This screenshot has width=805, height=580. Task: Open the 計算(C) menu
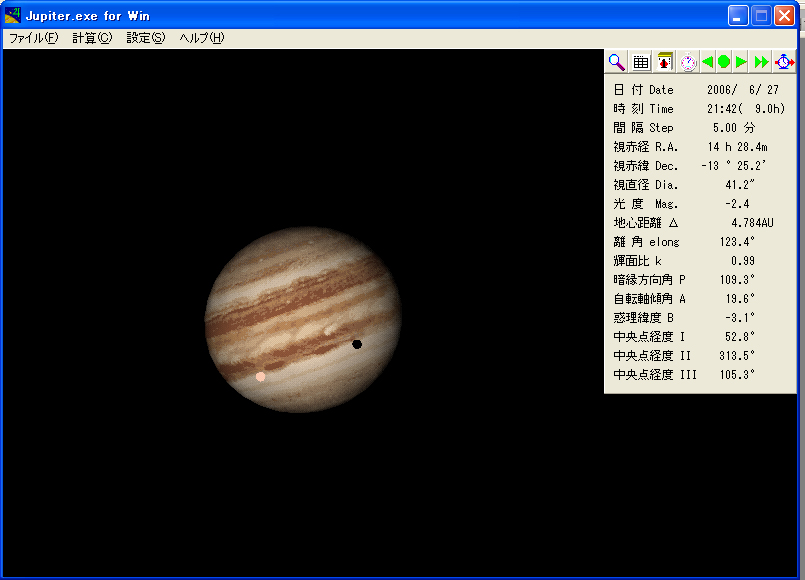point(92,38)
